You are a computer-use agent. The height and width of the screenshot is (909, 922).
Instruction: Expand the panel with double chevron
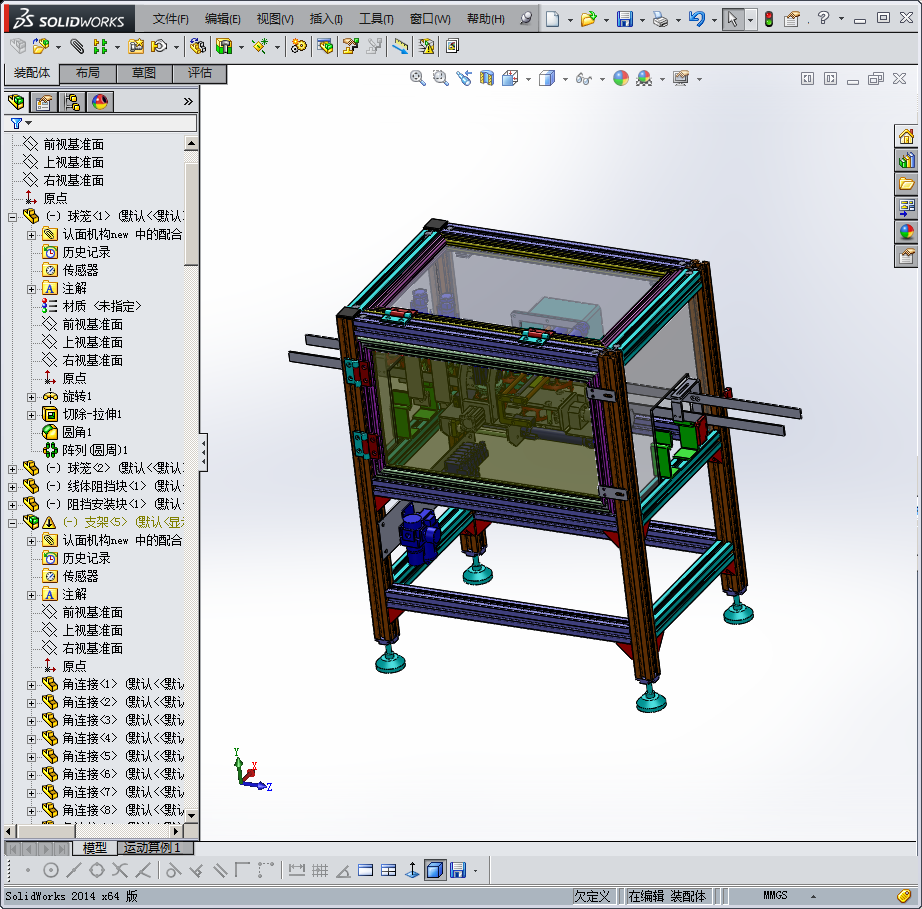coord(188,102)
